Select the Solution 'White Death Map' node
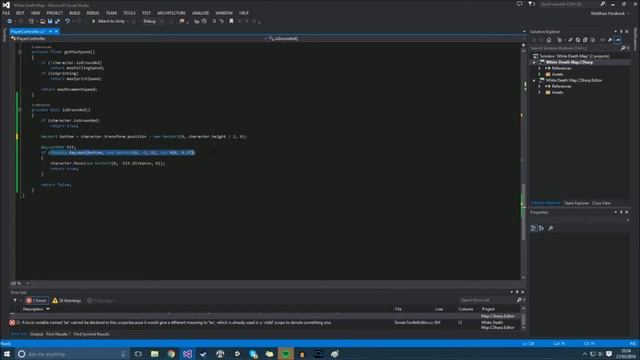This screenshot has height=360, width=640. tap(574, 56)
